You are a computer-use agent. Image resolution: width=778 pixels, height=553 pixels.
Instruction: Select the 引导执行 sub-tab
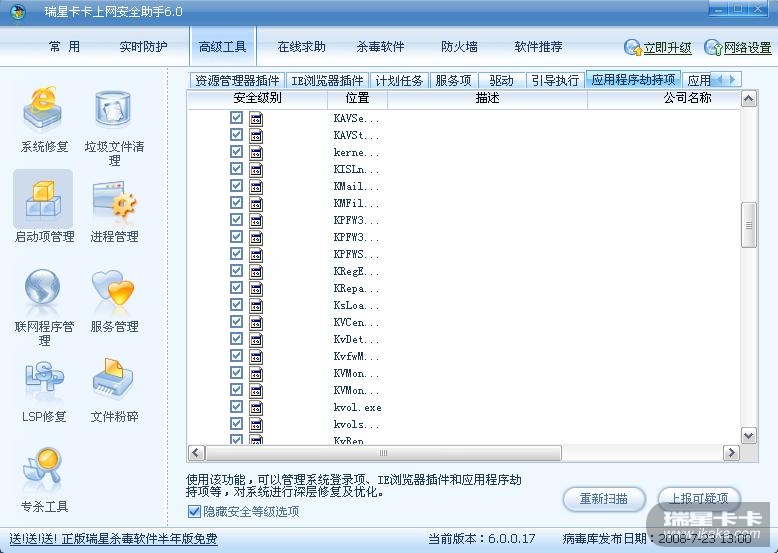tap(555, 80)
